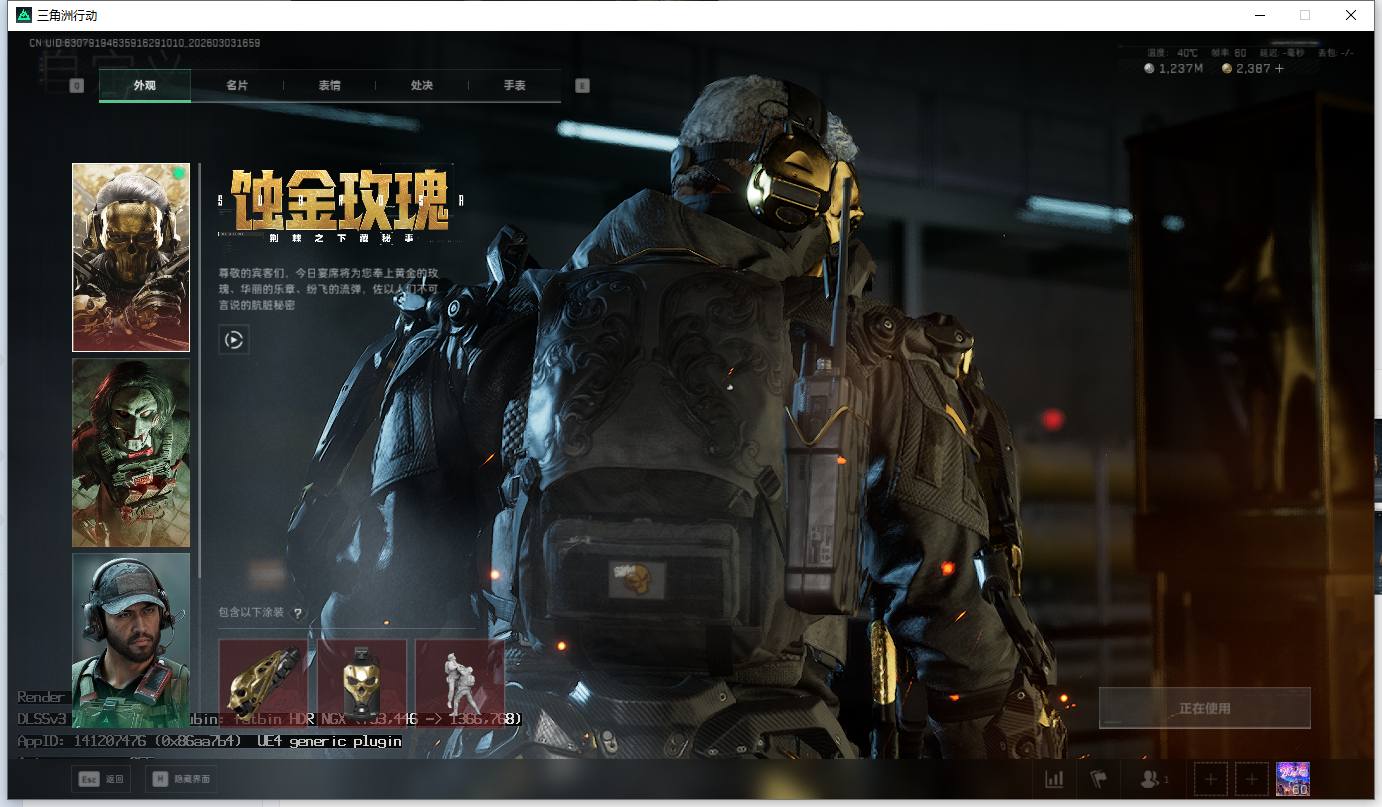Screen dimensions: 1382x807
Task: Click the Q key previous-tab icon
Action: coord(76,86)
